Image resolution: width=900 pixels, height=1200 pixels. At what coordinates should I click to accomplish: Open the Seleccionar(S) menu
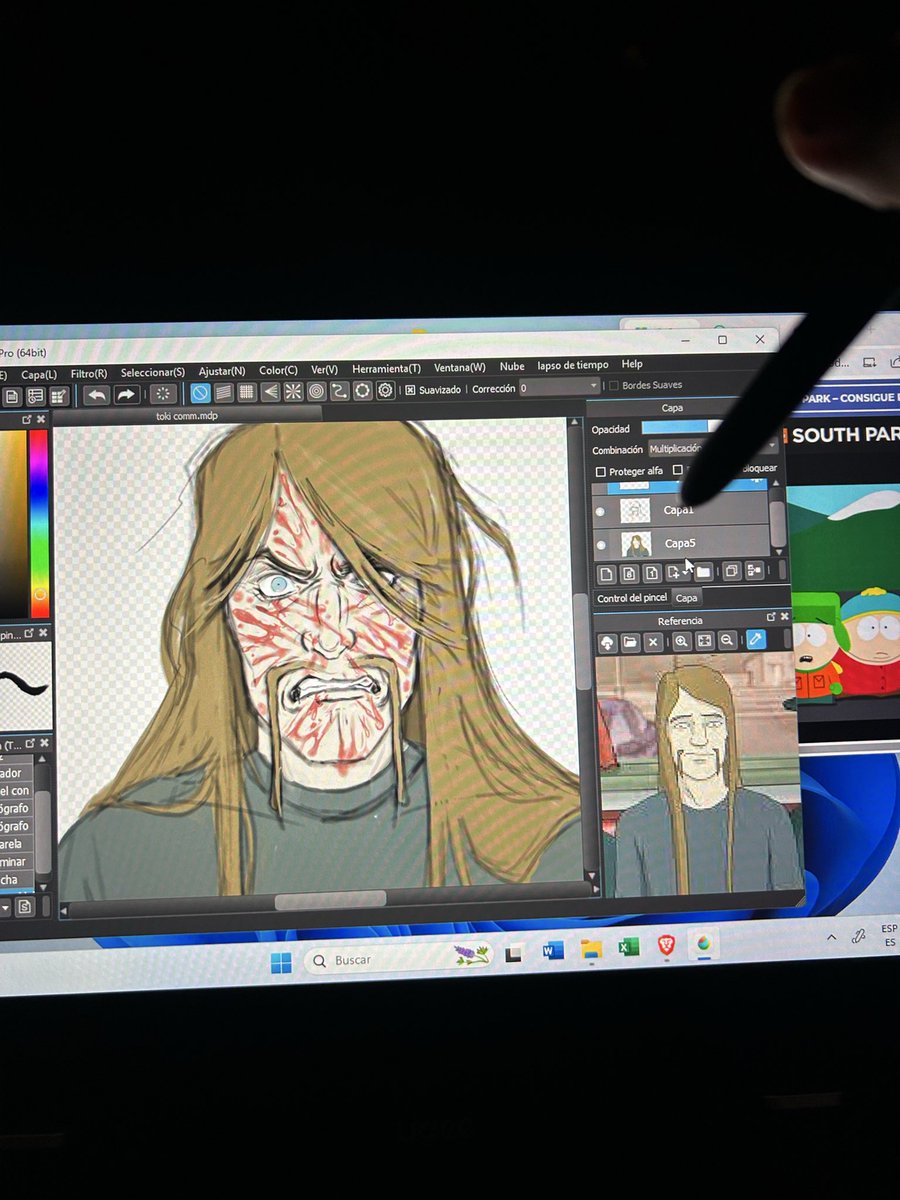coord(153,372)
